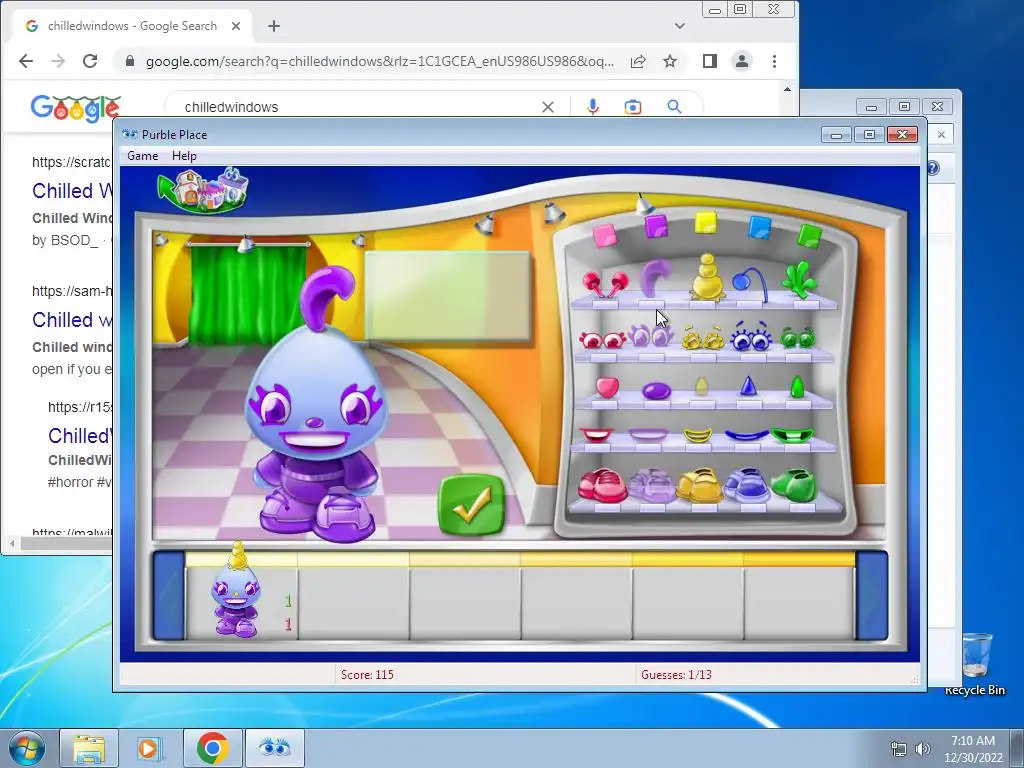Click the taskbar volume icon
This screenshot has width=1024, height=768.
923,749
